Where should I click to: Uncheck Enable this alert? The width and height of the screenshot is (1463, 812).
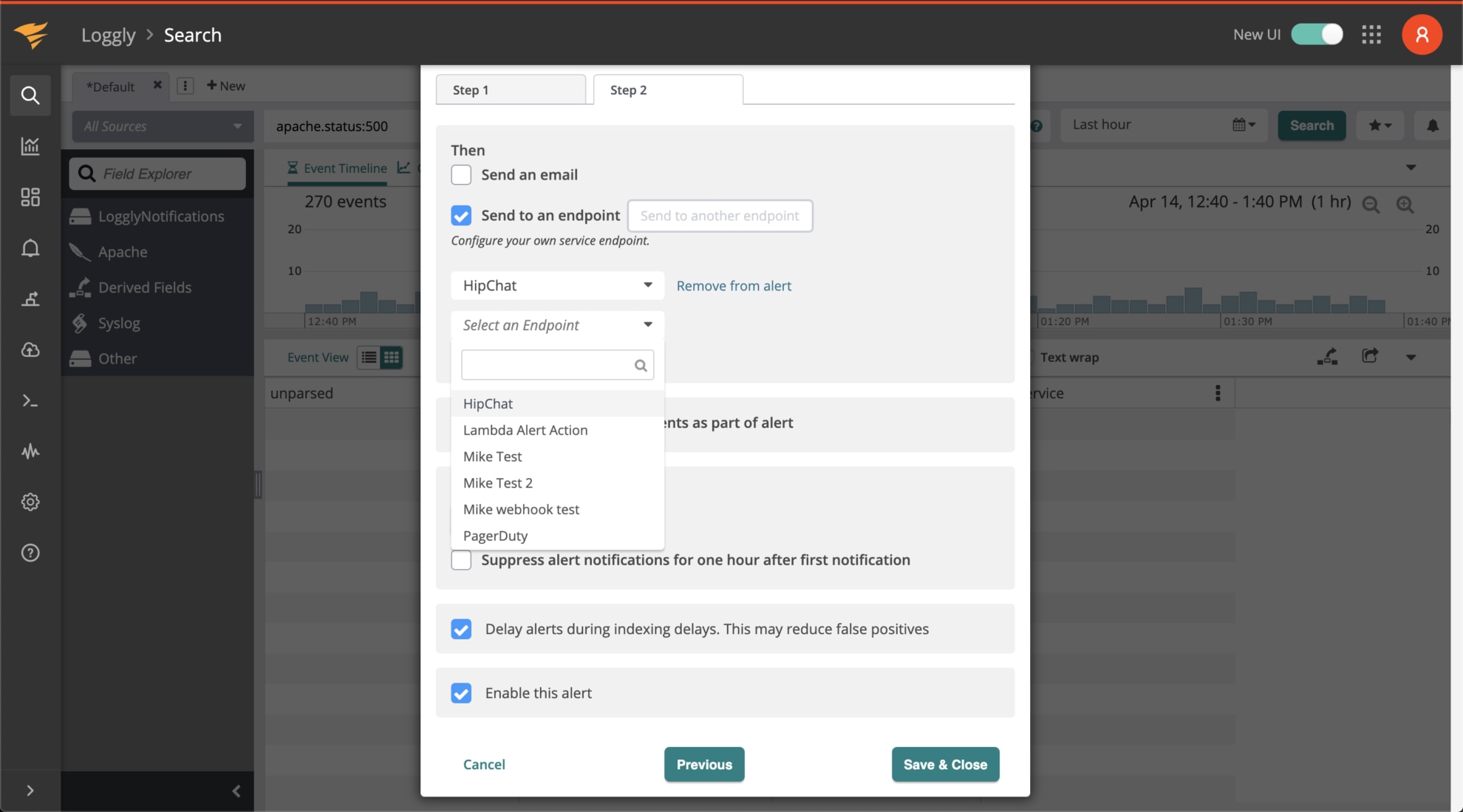point(461,693)
